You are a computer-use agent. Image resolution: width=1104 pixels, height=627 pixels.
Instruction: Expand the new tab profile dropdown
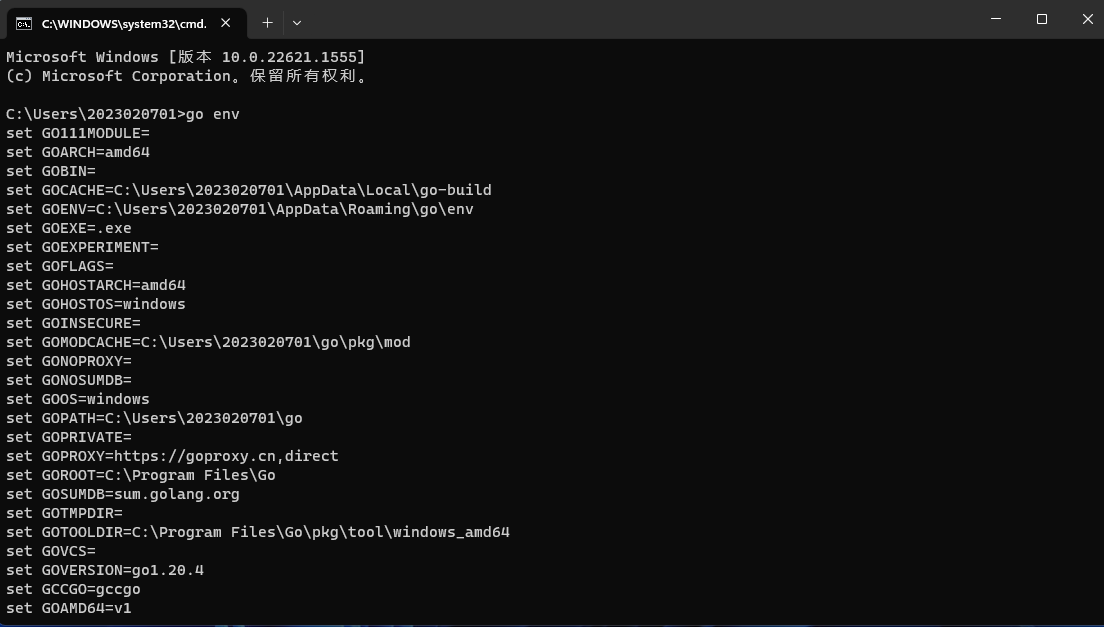tap(297, 23)
